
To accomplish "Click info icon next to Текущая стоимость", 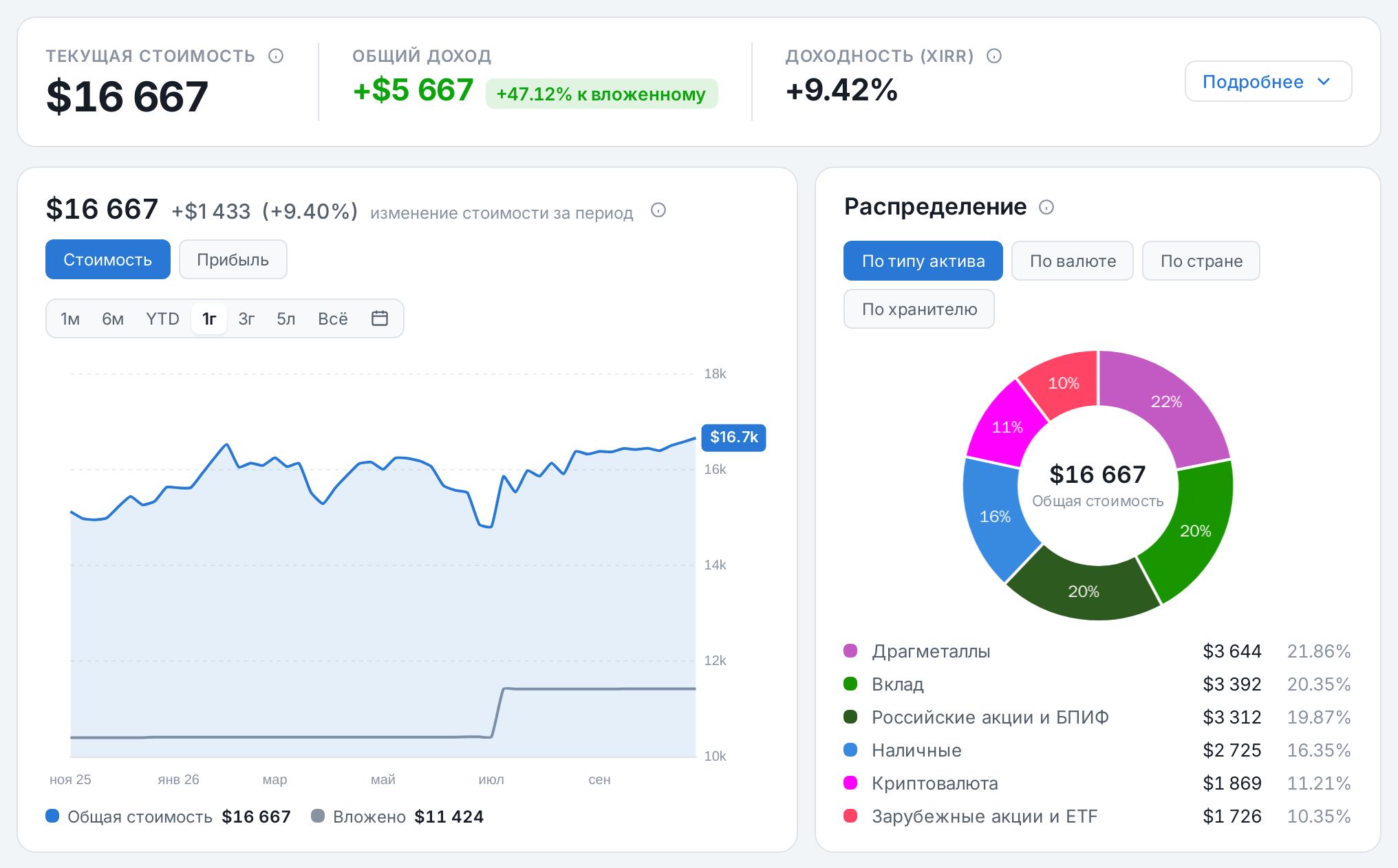I will coord(276,56).
